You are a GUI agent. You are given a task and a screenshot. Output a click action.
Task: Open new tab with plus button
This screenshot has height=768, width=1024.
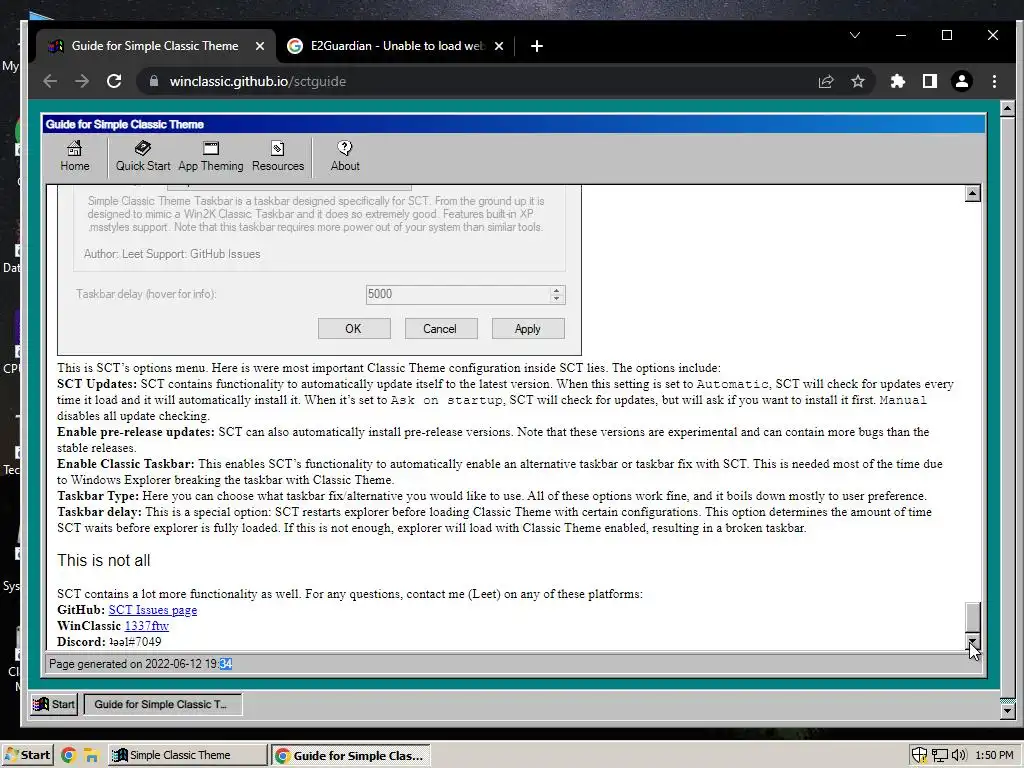537,46
